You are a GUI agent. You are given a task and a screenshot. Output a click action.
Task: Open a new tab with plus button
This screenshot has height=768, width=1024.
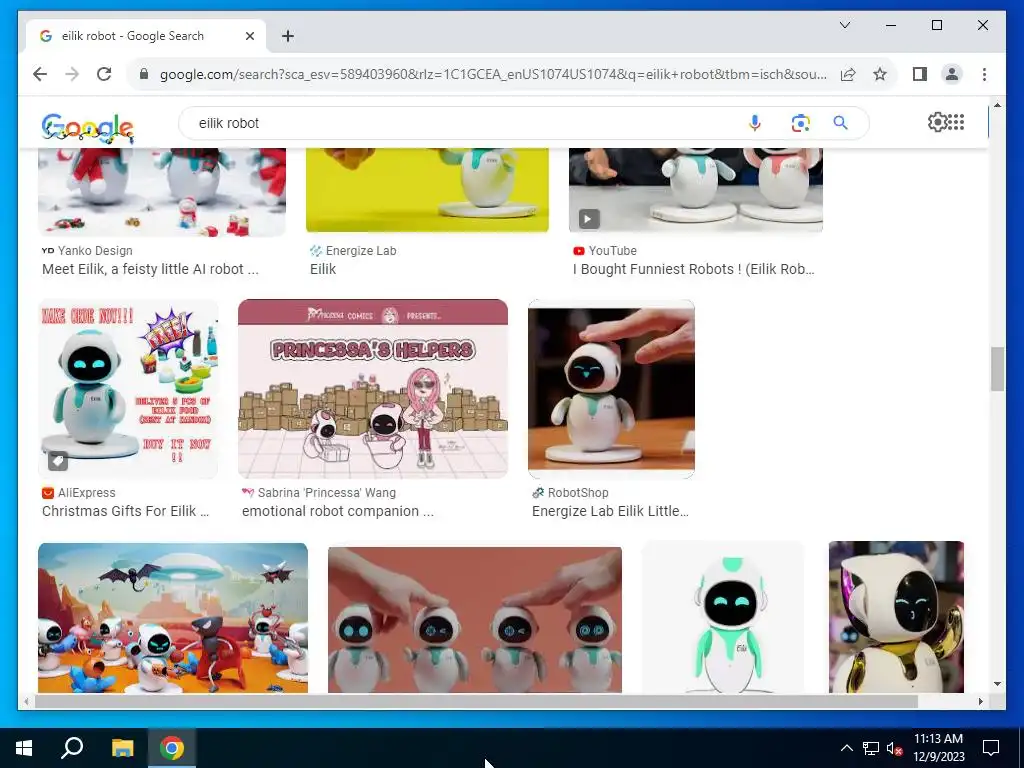(288, 36)
